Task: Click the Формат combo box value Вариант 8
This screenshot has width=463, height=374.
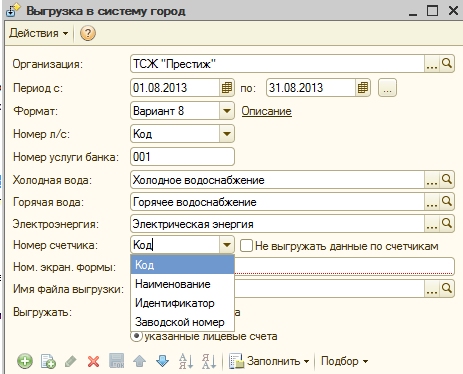Action: (175, 111)
